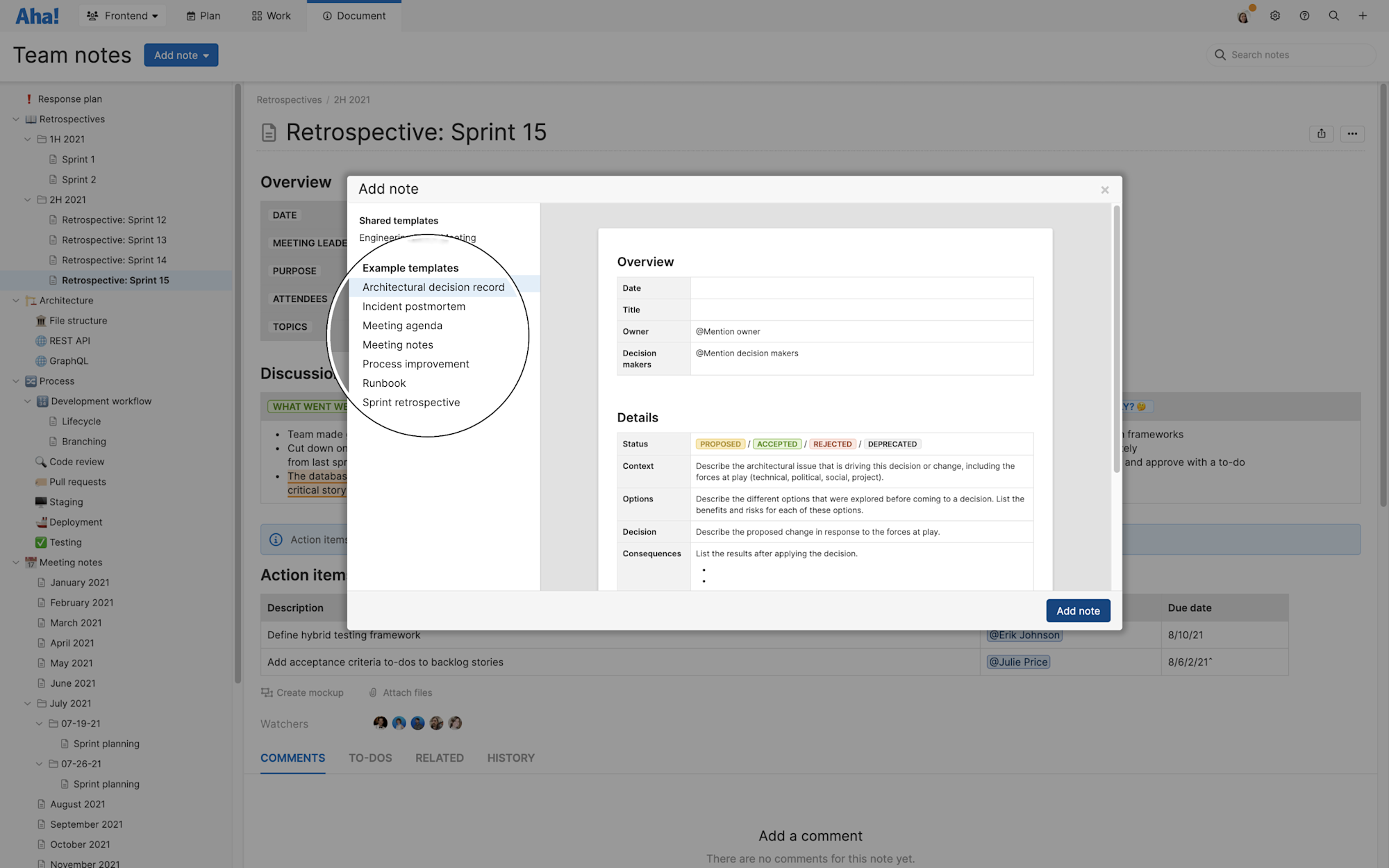Click the Search notes input field
This screenshot has width=1389, height=868.
click(x=1292, y=54)
